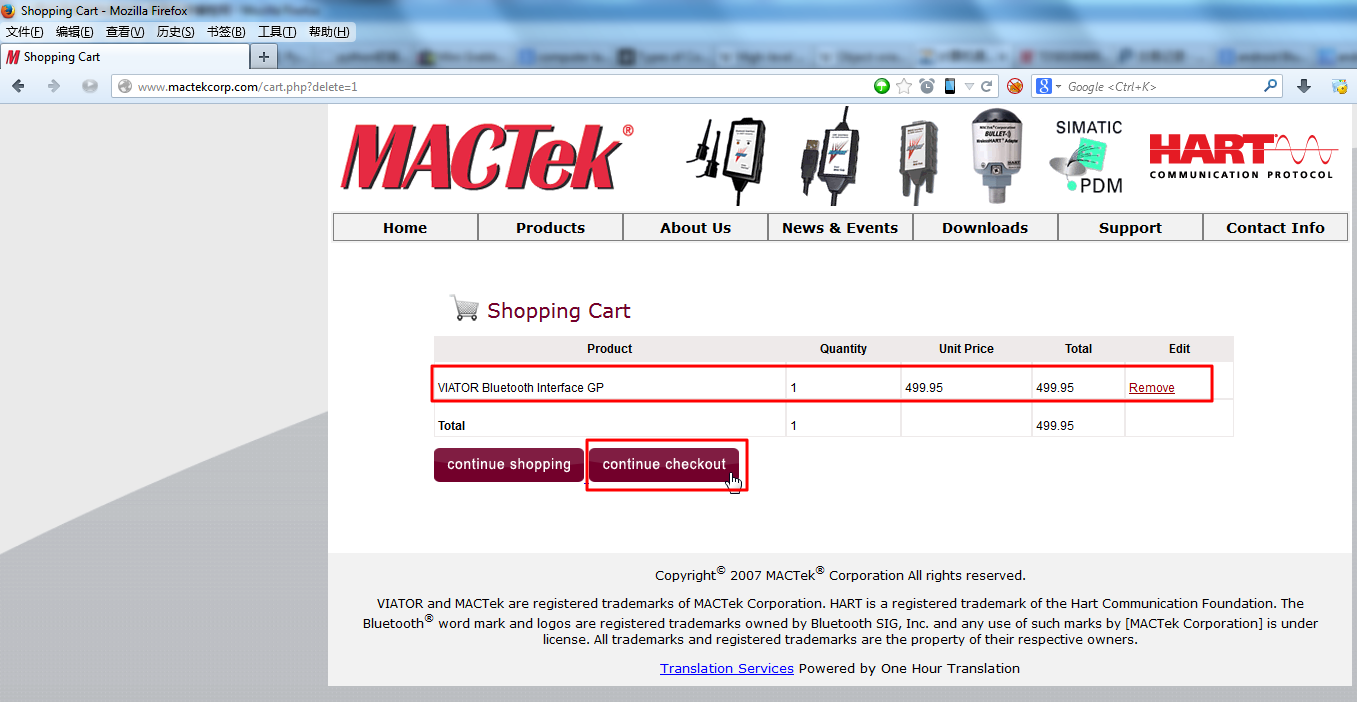Expand the address bar history dropdown arrow
Image resolution: width=1357 pixels, height=702 pixels.
[968, 87]
